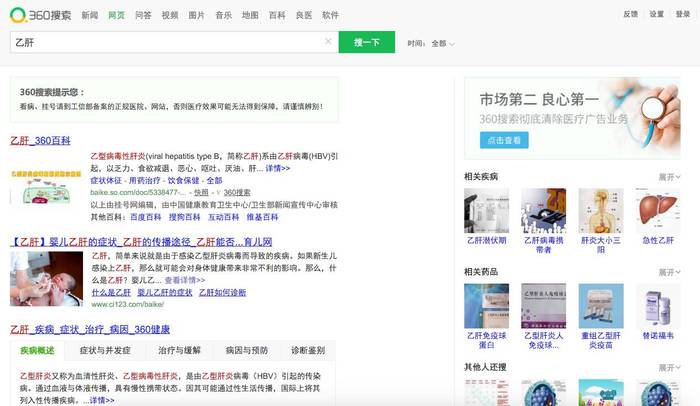Open the 地图 tab
This screenshot has height=406, width=700.
click(250, 15)
